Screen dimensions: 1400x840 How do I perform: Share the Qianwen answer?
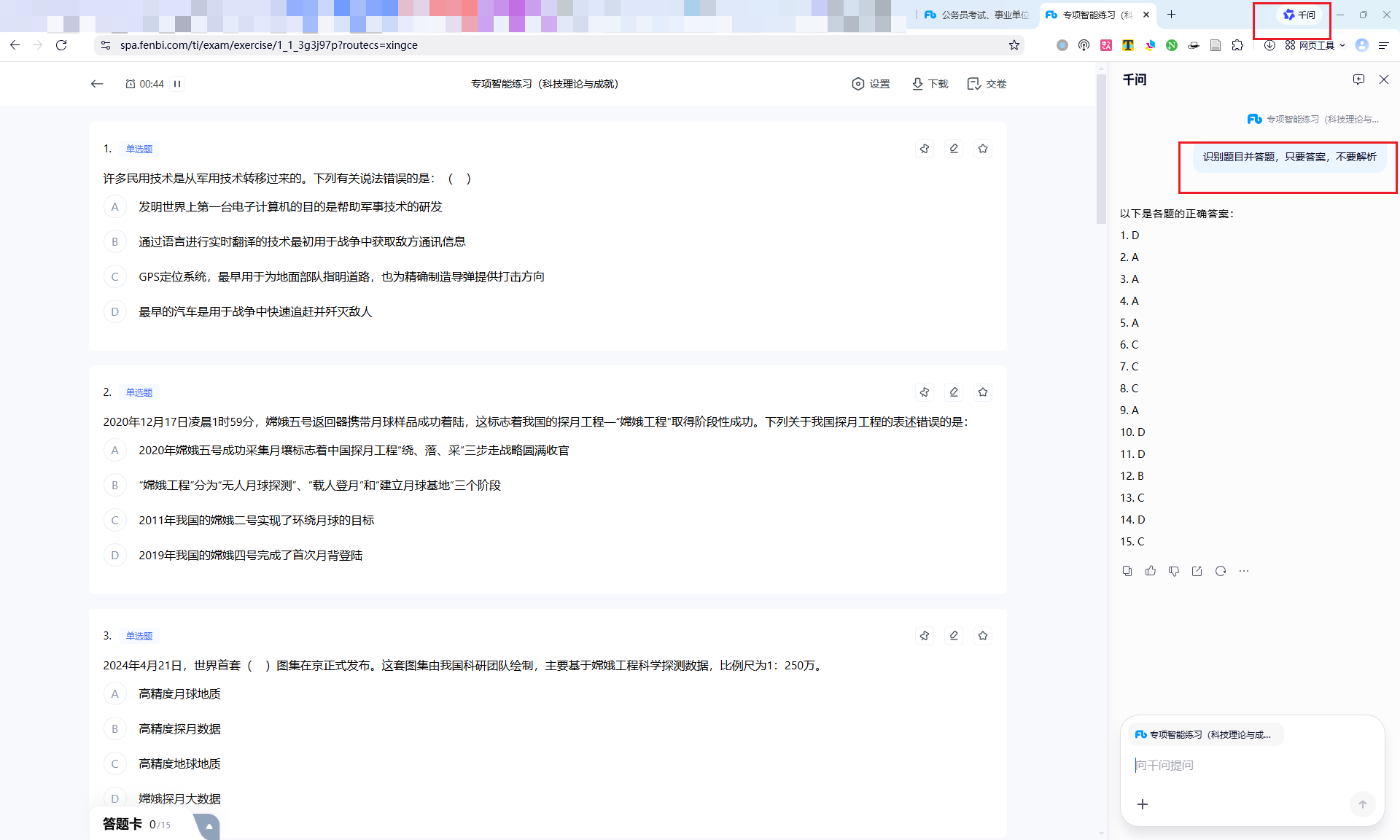coord(1197,571)
